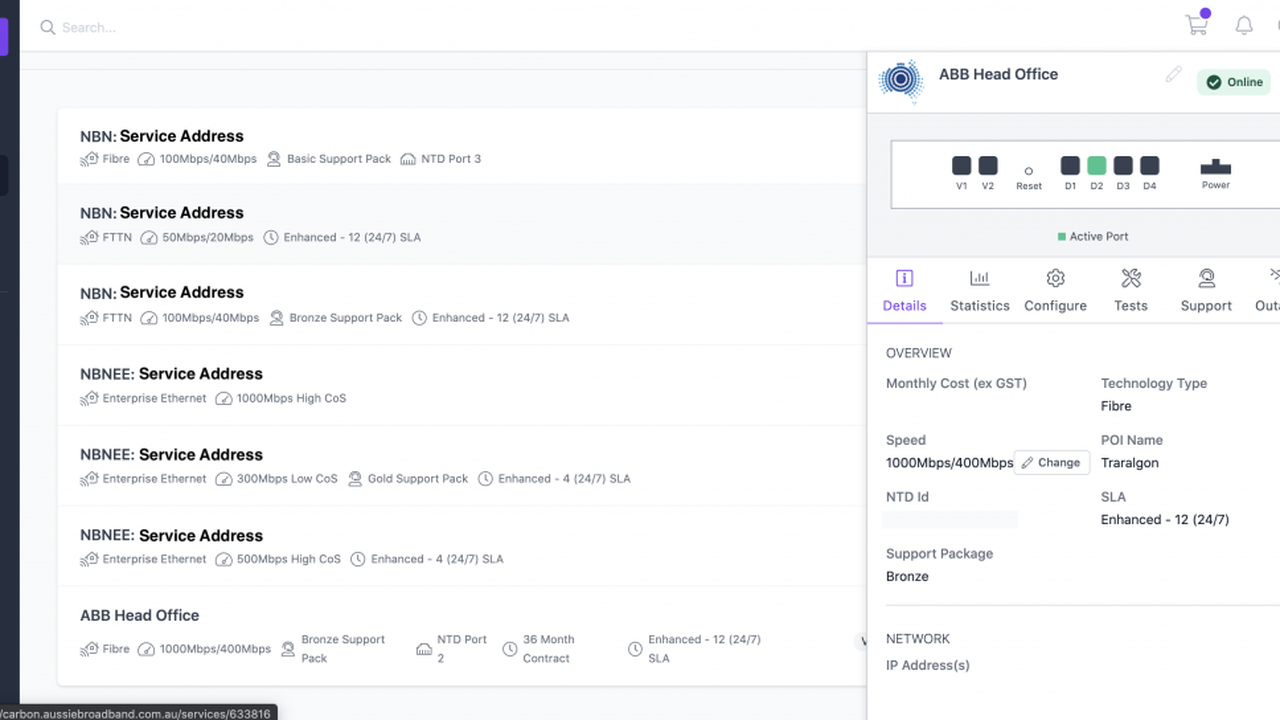Click clock icon beside 36 Month Contract
The image size is (1280, 720).
click(510, 649)
